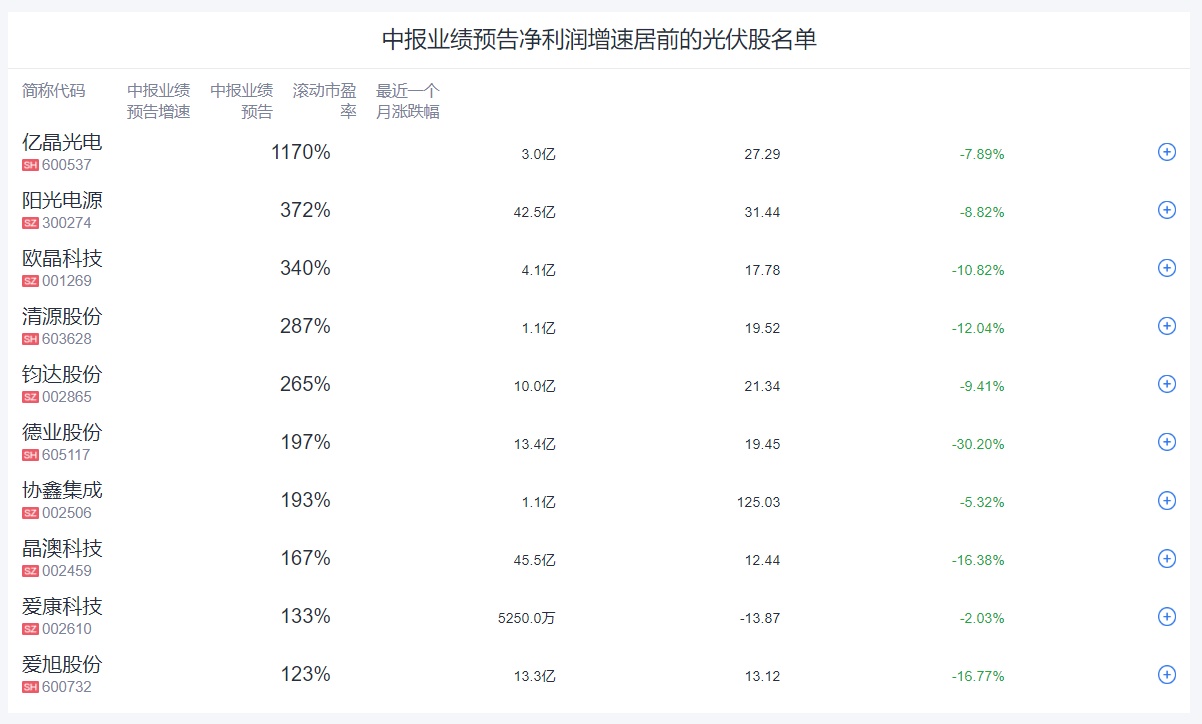This screenshot has height=724, width=1202.
Task: Click the 197% growth value
Action: 305,443
